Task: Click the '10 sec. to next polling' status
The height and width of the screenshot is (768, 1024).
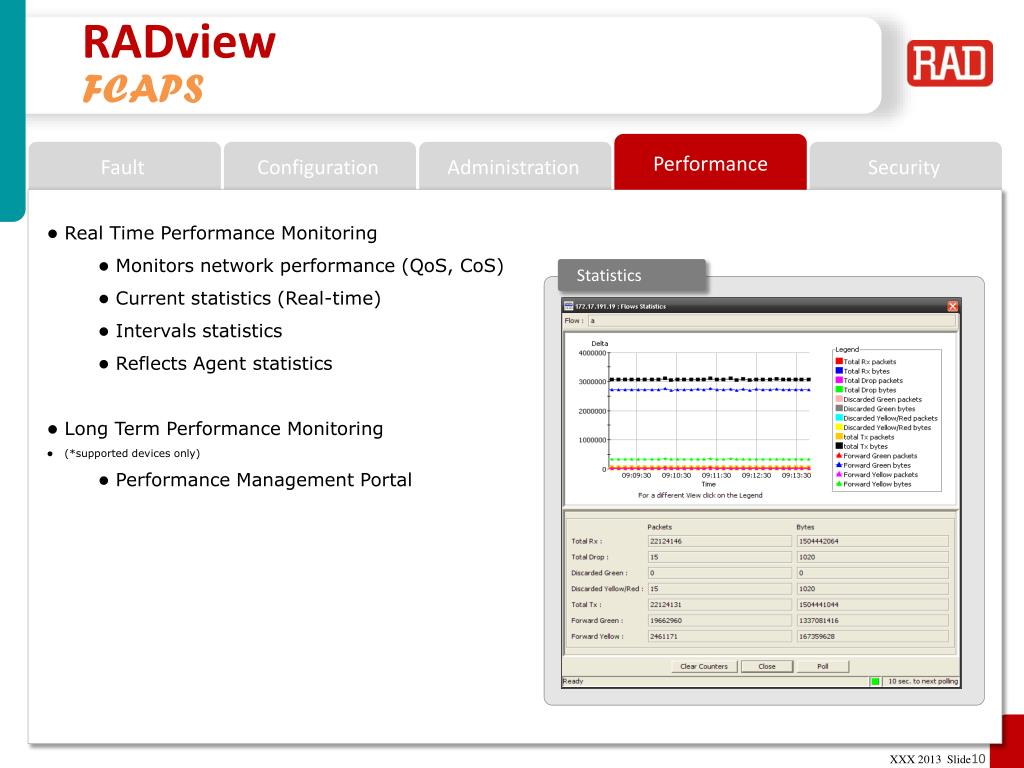Action: pos(922,681)
